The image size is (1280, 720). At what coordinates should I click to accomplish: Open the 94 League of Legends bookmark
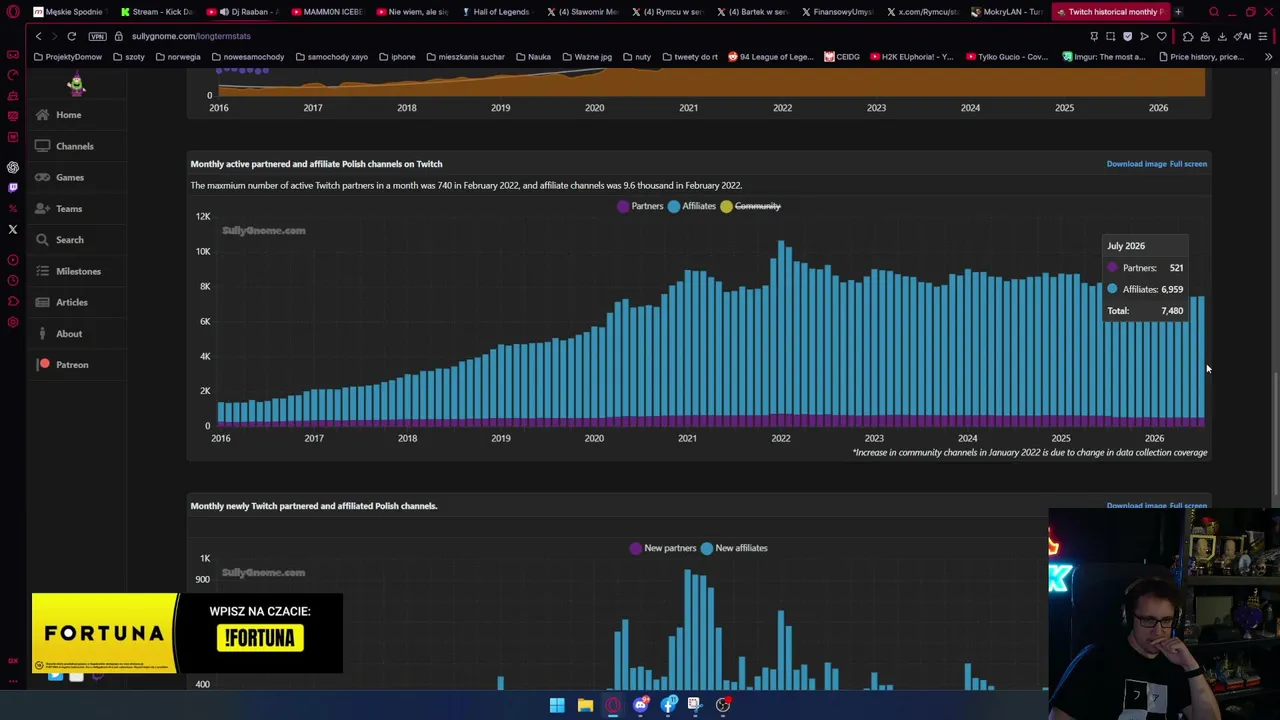(771, 57)
